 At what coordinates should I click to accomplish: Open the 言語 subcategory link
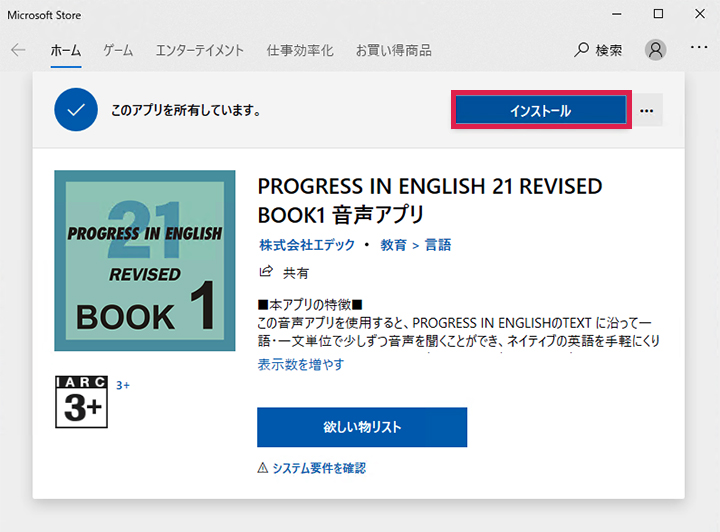pyautogui.click(x=438, y=245)
